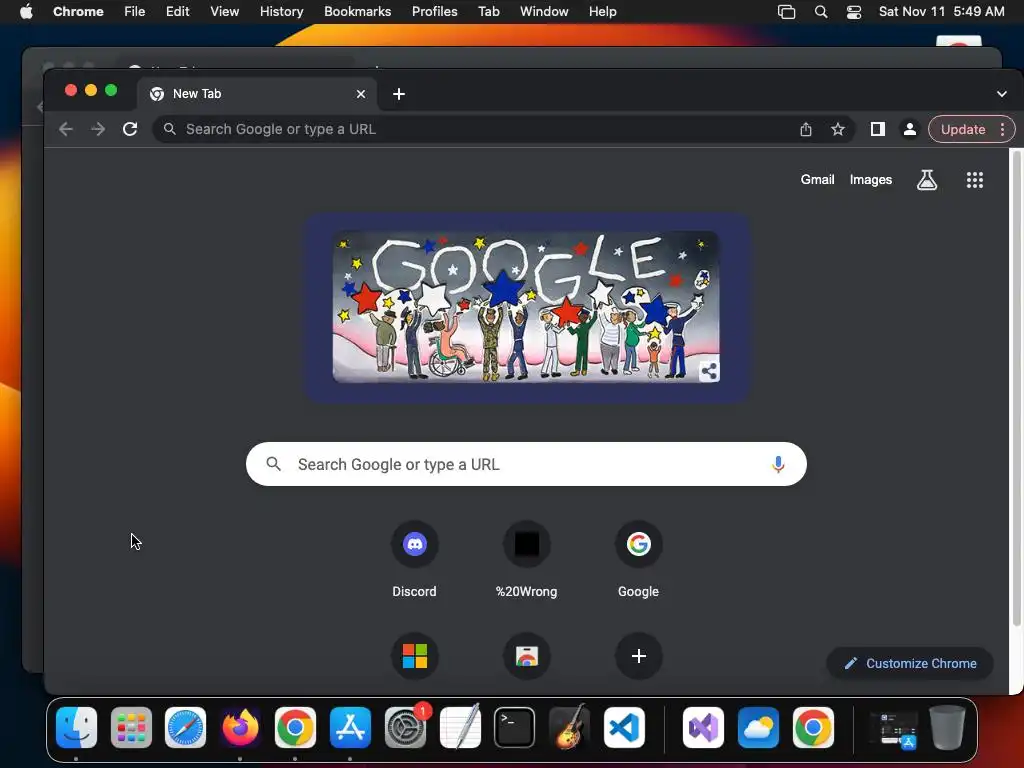
Task: Click the Google search box on page
Action: coord(526,464)
